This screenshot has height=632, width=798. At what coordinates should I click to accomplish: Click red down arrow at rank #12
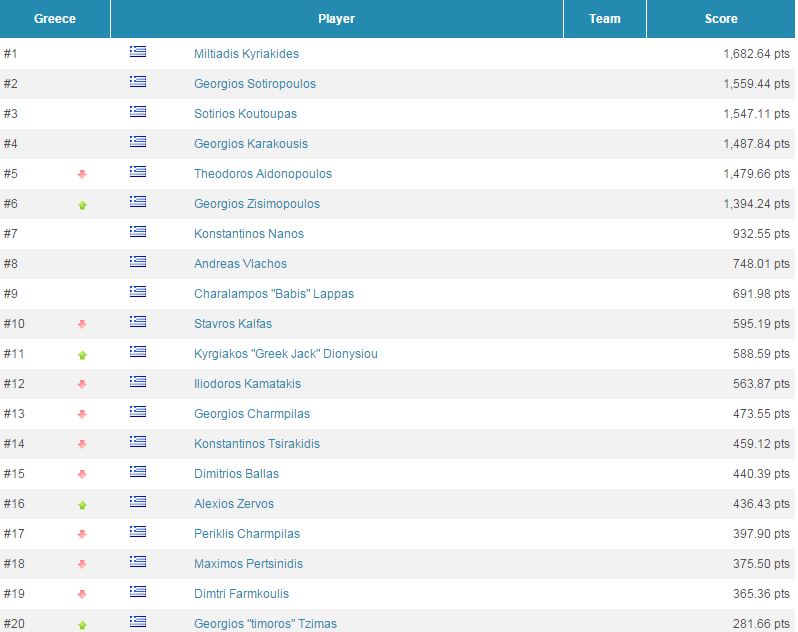tap(82, 384)
